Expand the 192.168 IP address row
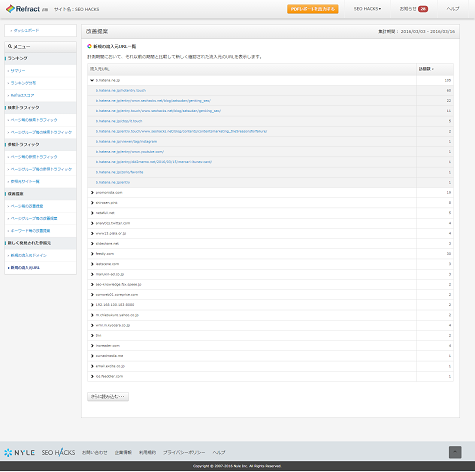This screenshot has height=472, width=475. pyautogui.click(x=92, y=305)
